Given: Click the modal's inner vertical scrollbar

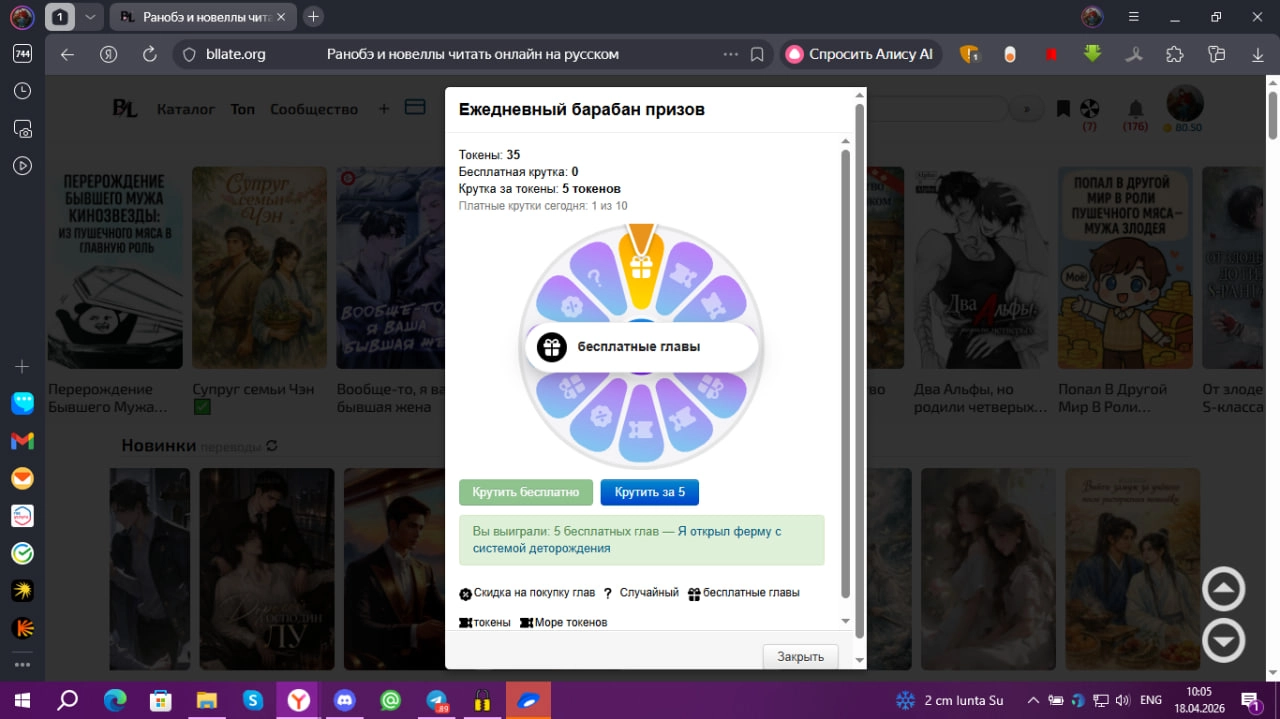Looking at the screenshot, I should click(x=846, y=373).
